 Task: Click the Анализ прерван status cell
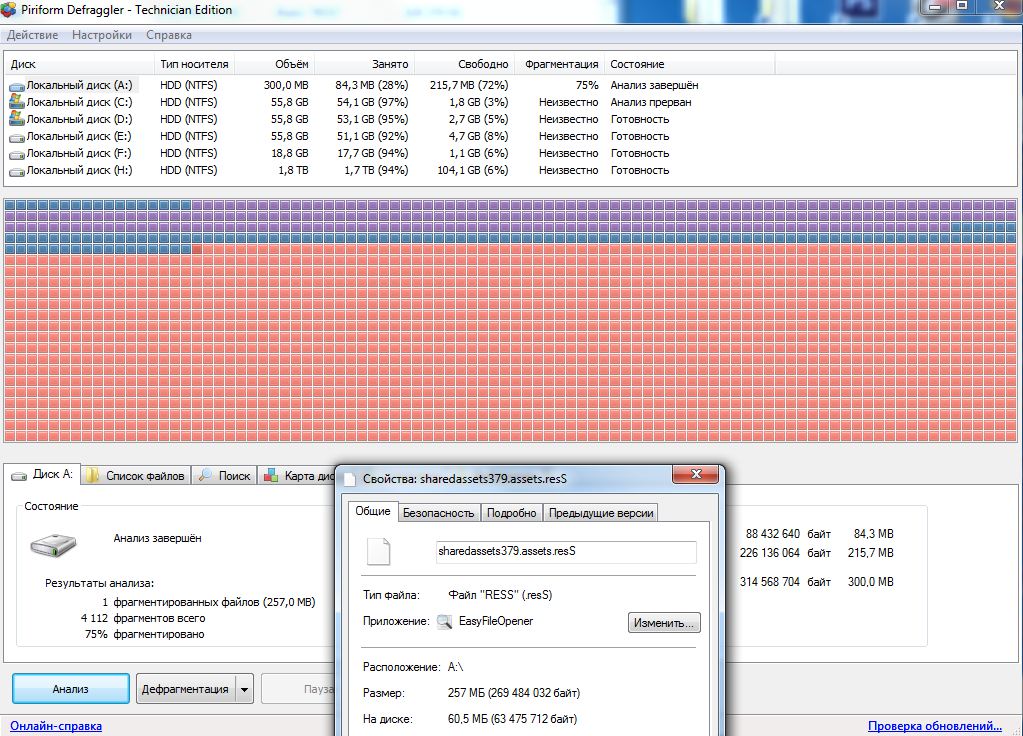[650, 102]
